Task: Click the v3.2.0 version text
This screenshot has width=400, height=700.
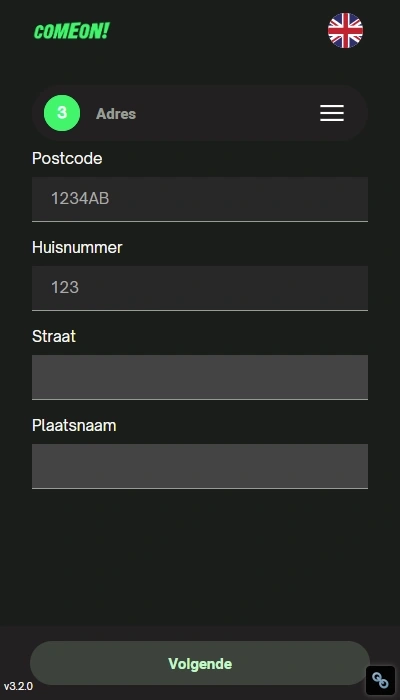Action: click(x=18, y=686)
